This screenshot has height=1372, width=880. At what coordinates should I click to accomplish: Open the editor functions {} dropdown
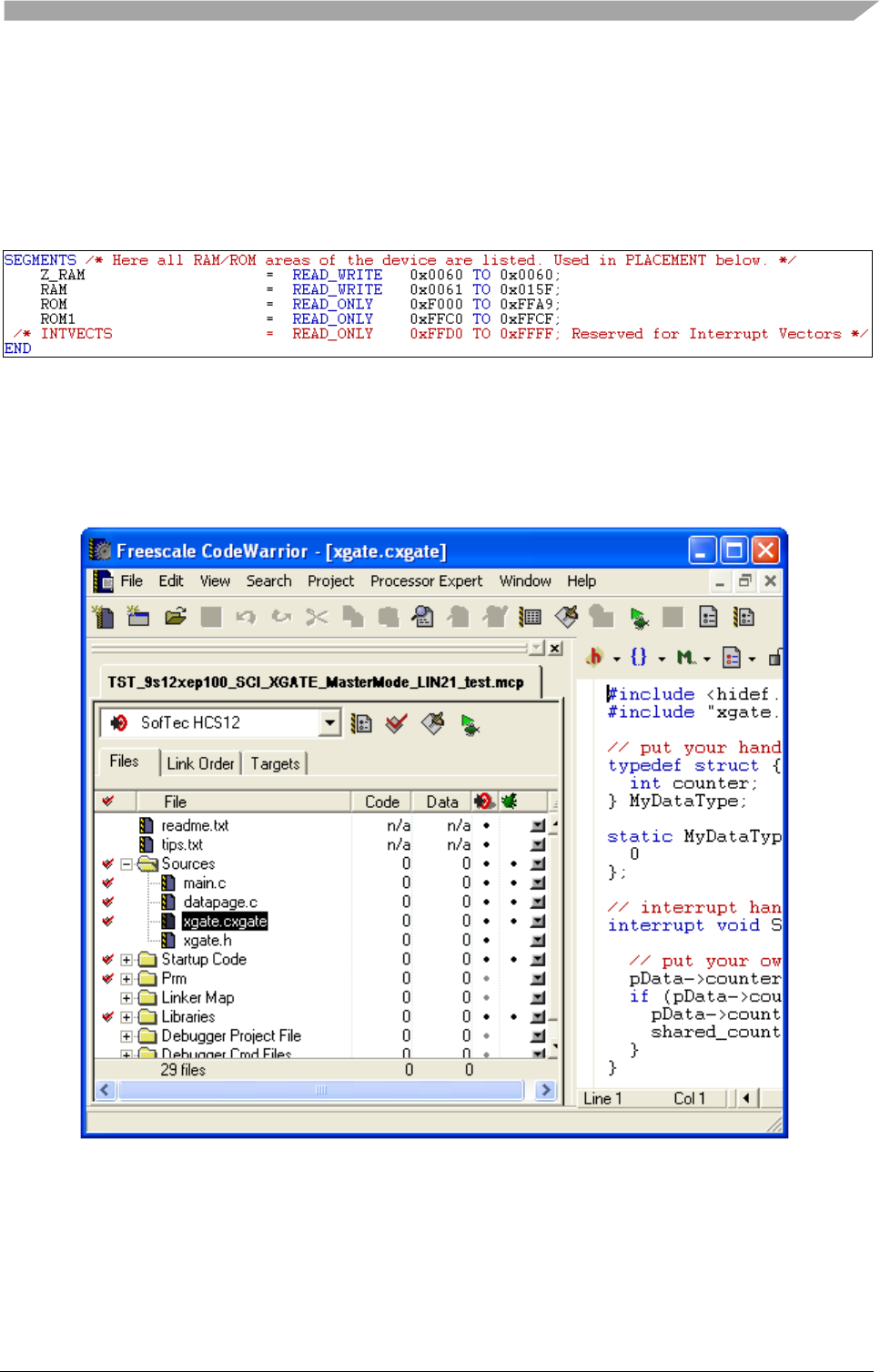[x=647, y=657]
